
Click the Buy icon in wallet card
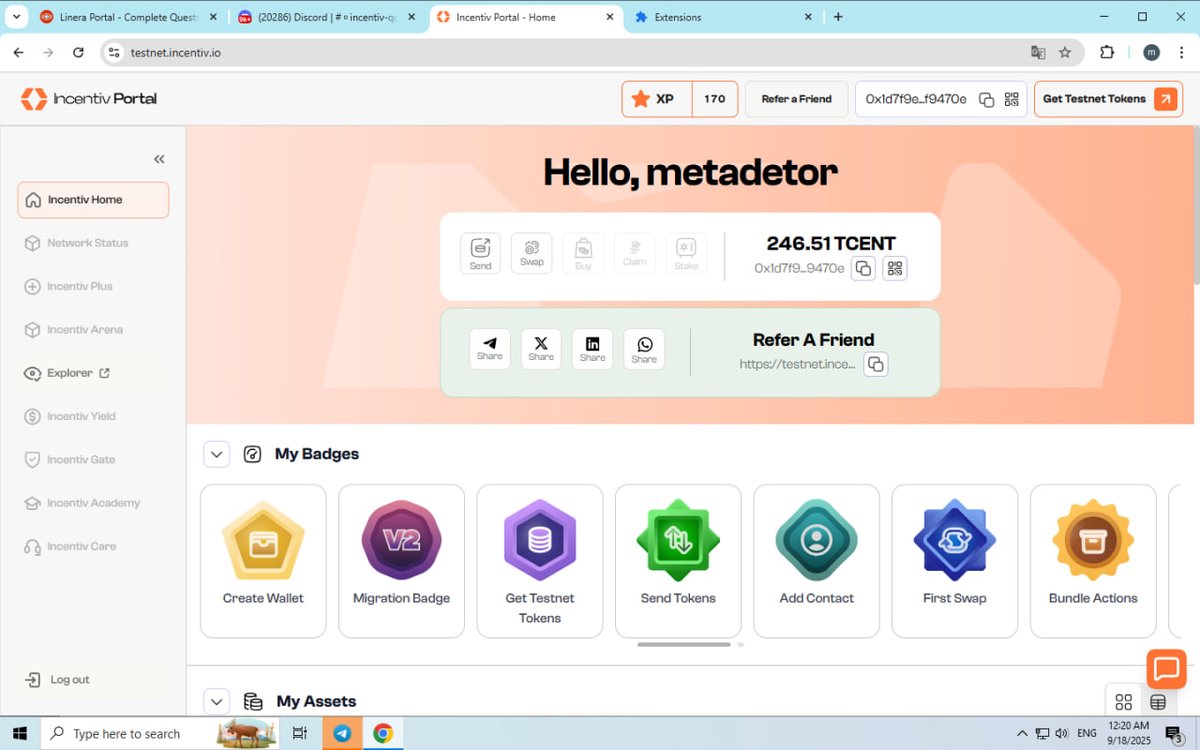pyautogui.click(x=583, y=253)
